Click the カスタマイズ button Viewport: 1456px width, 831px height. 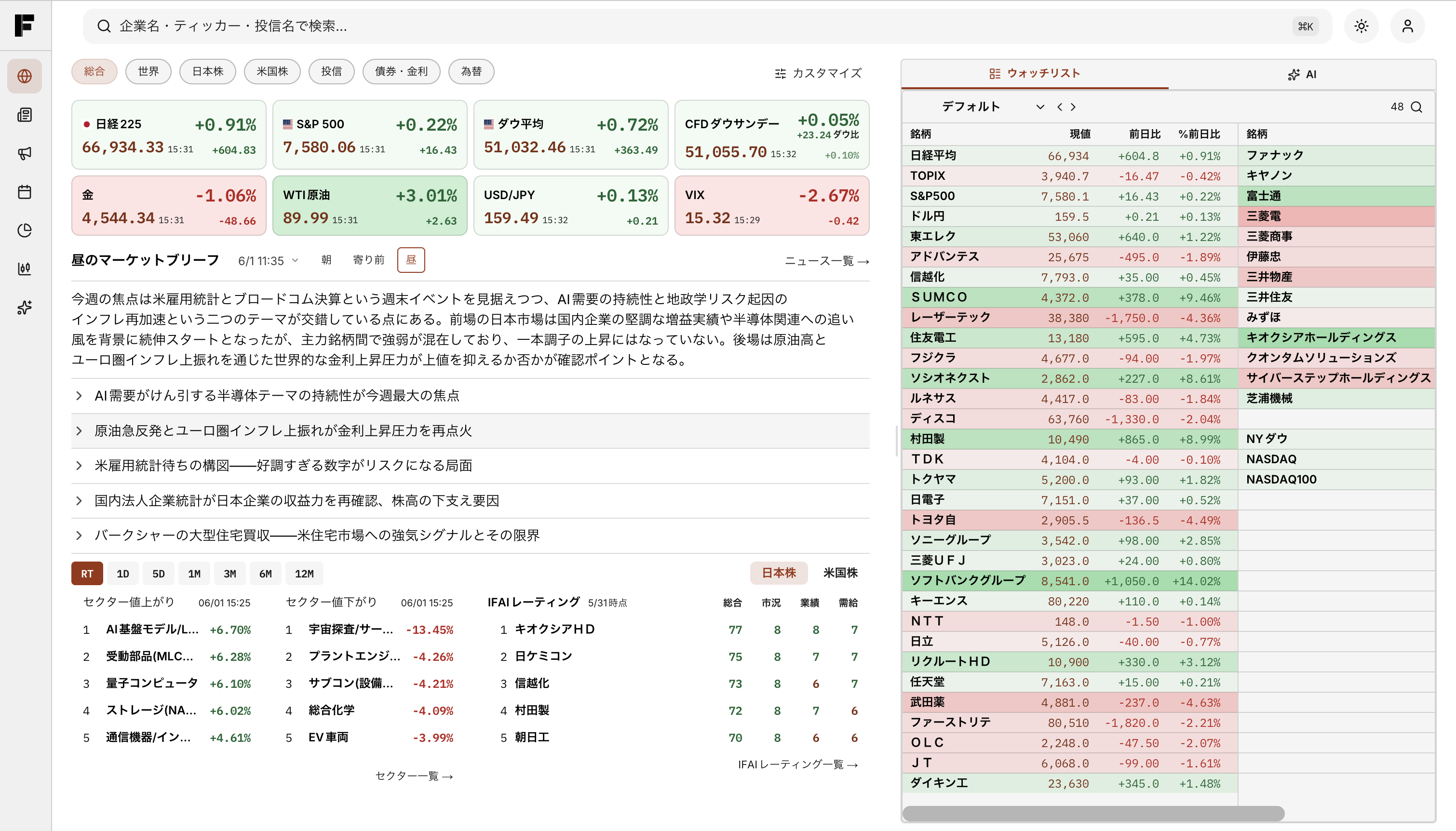818,73
